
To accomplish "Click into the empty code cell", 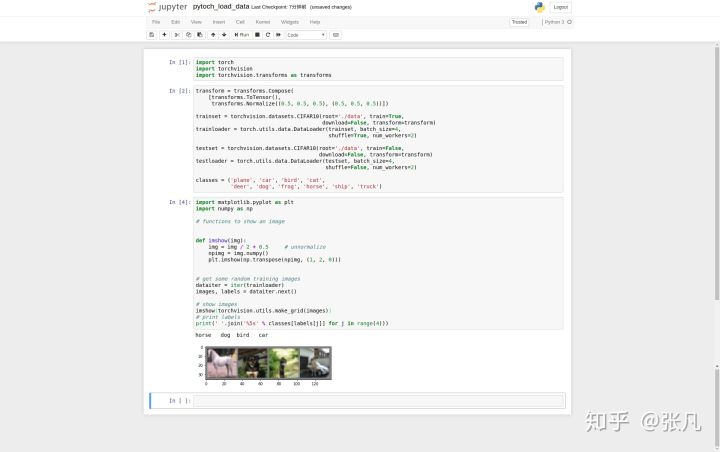I will click(x=378, y=401).
